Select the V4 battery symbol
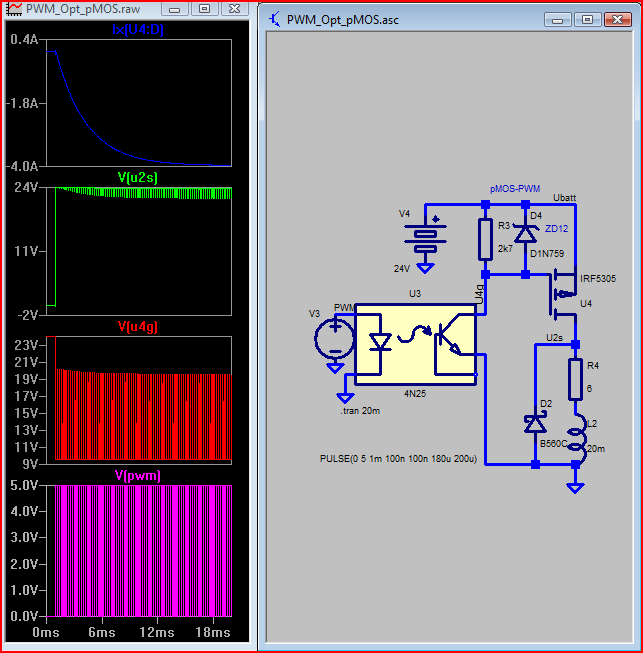 [x=425, y=237]
